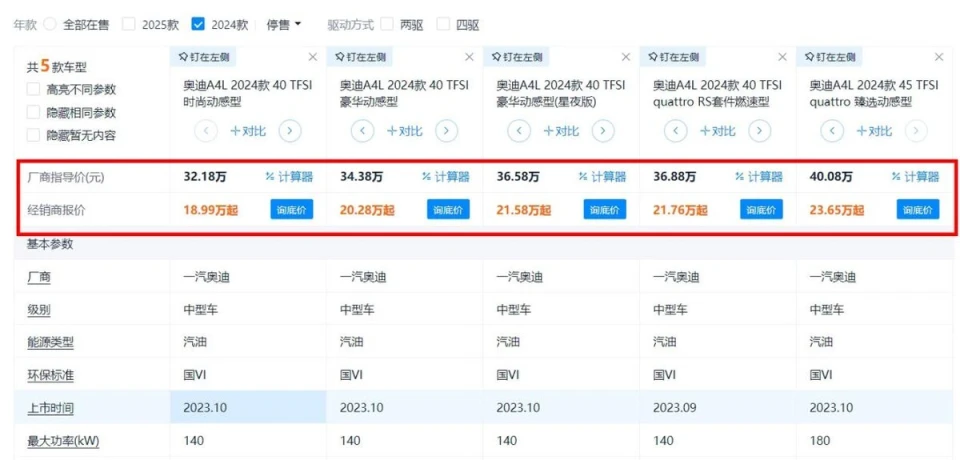The image size is (960, 460).
Task: Click 询底价 for the 23.65万起 model
Action: coord(918,210)
